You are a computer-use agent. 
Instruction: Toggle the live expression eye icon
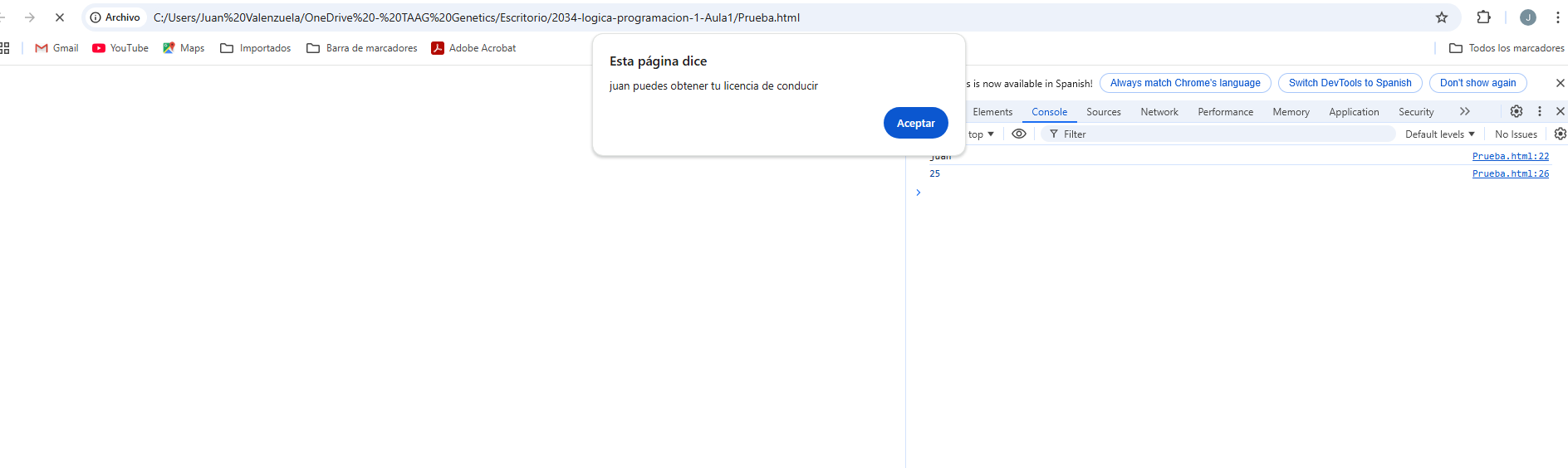pos(1019,134)
